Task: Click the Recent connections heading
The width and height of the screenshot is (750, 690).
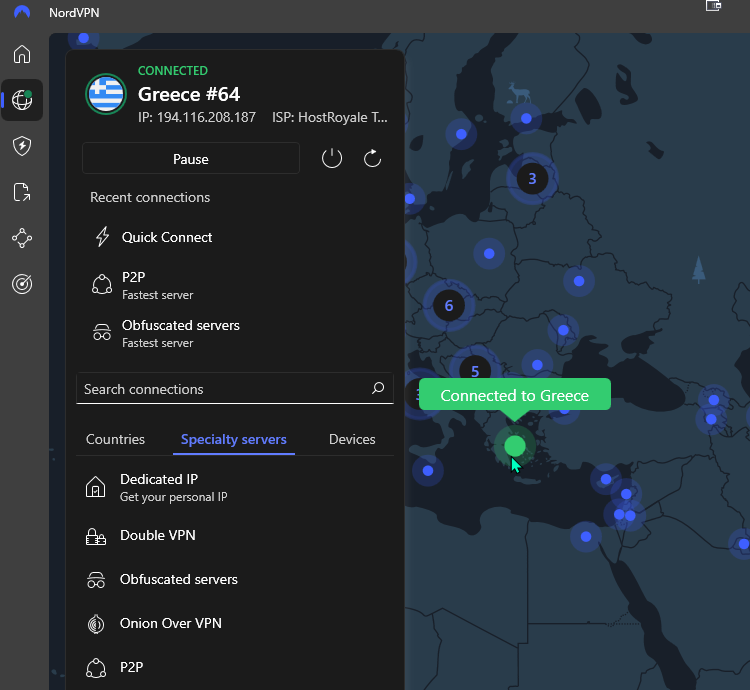Action: (150, 197)
